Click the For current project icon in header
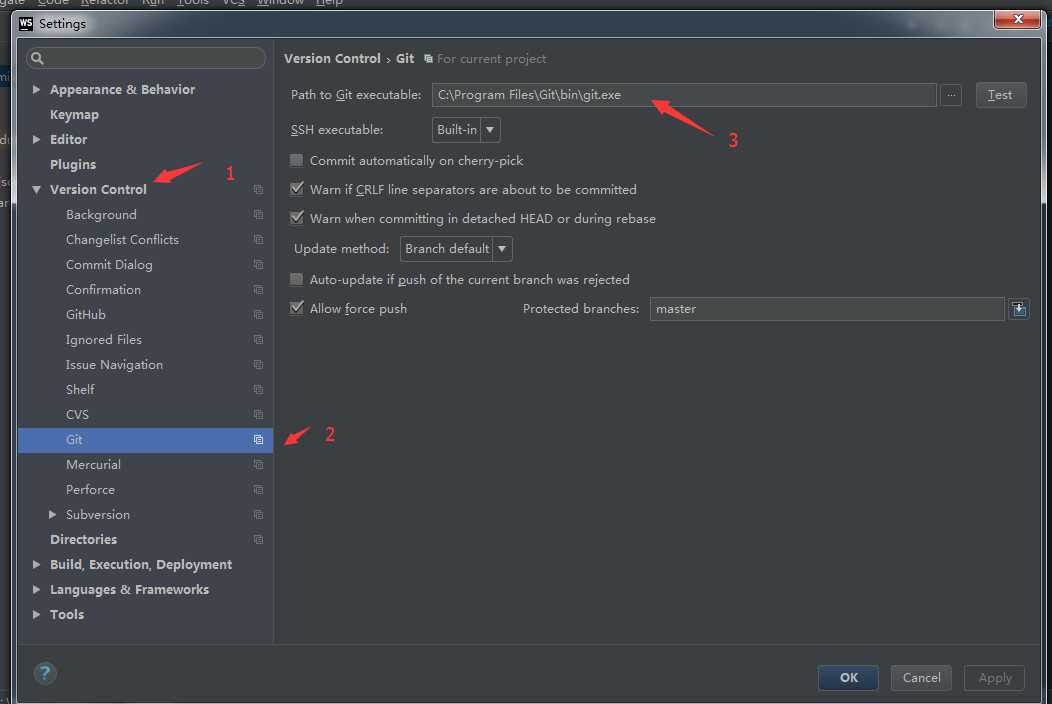Screen dimensions: 1052x704 (x=428, y=59)
